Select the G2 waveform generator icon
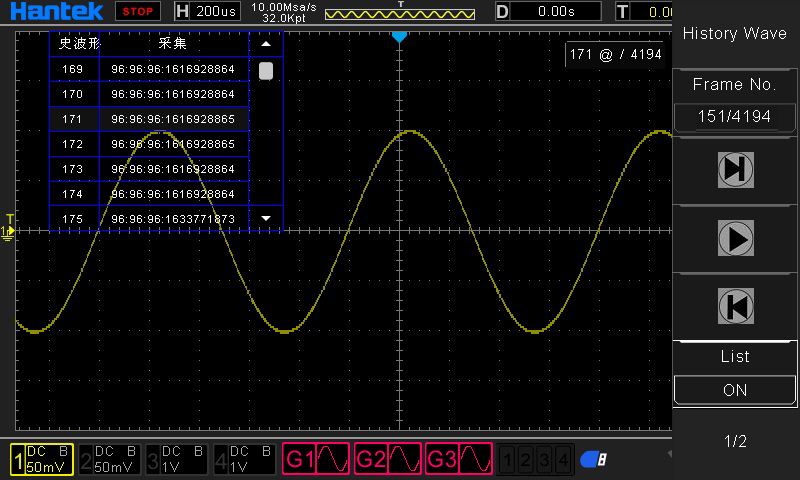This screenshot has width=800, height=480. click(388, 459)
